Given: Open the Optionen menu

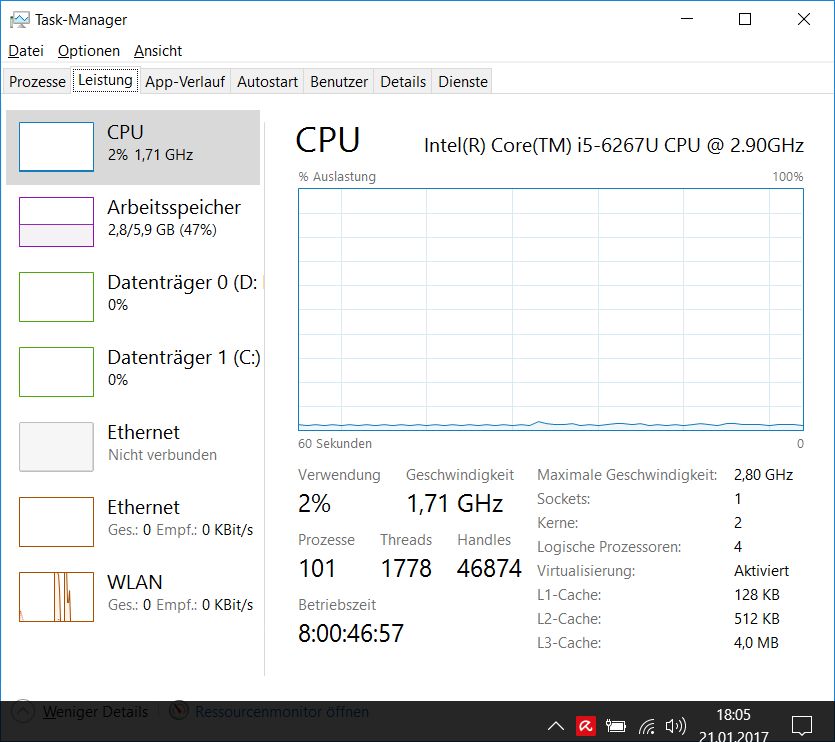Looking at the screenshot, I should coord(88,51).
